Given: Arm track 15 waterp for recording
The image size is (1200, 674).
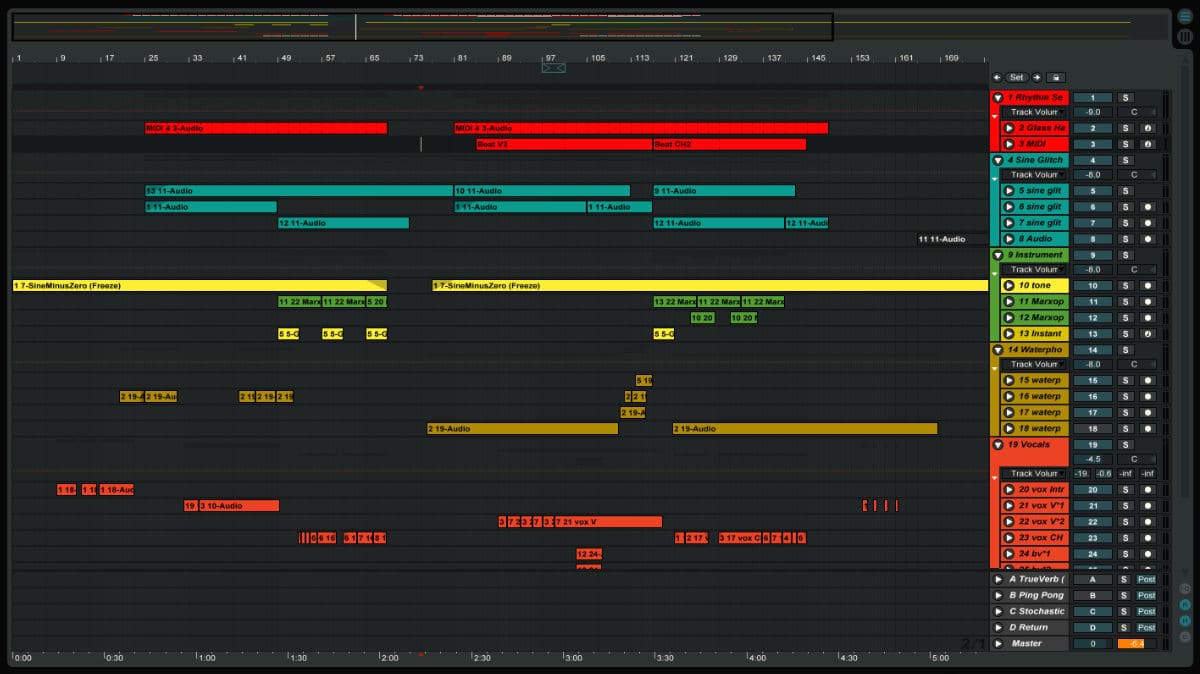Looking at the screenshot, I should (1148, 381).
